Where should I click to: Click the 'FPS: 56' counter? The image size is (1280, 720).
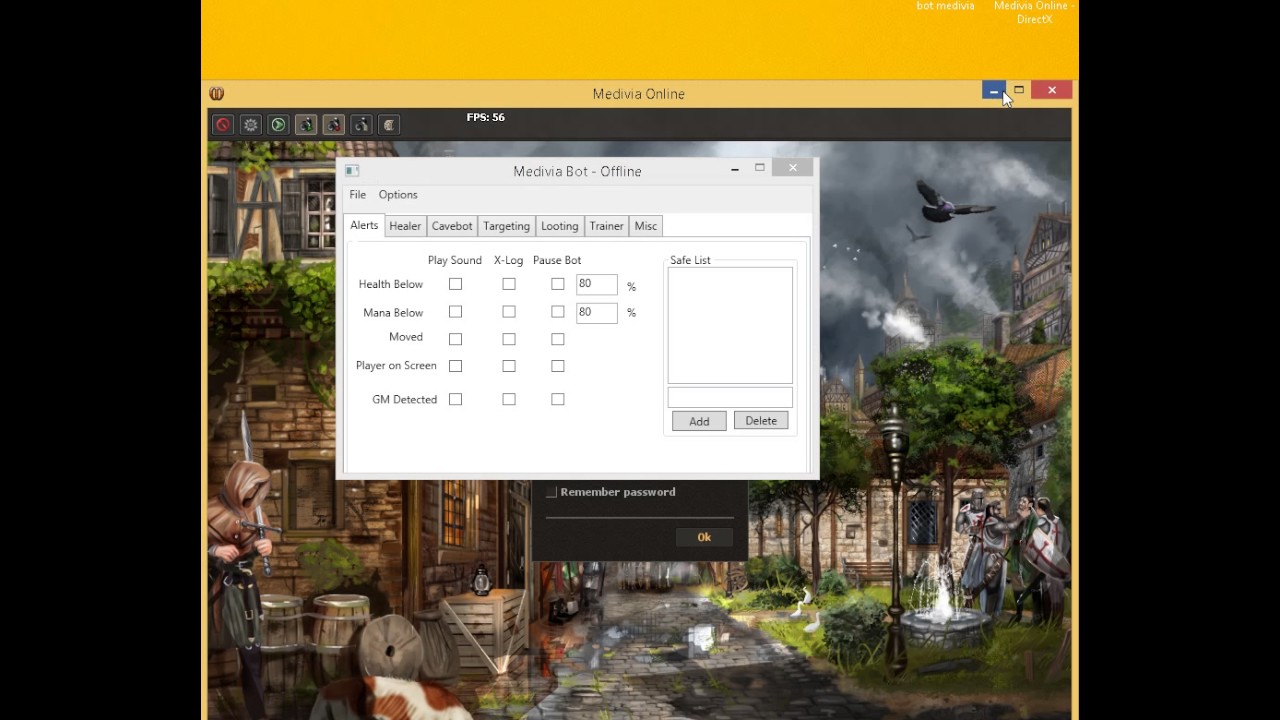(x=485, y=117)
